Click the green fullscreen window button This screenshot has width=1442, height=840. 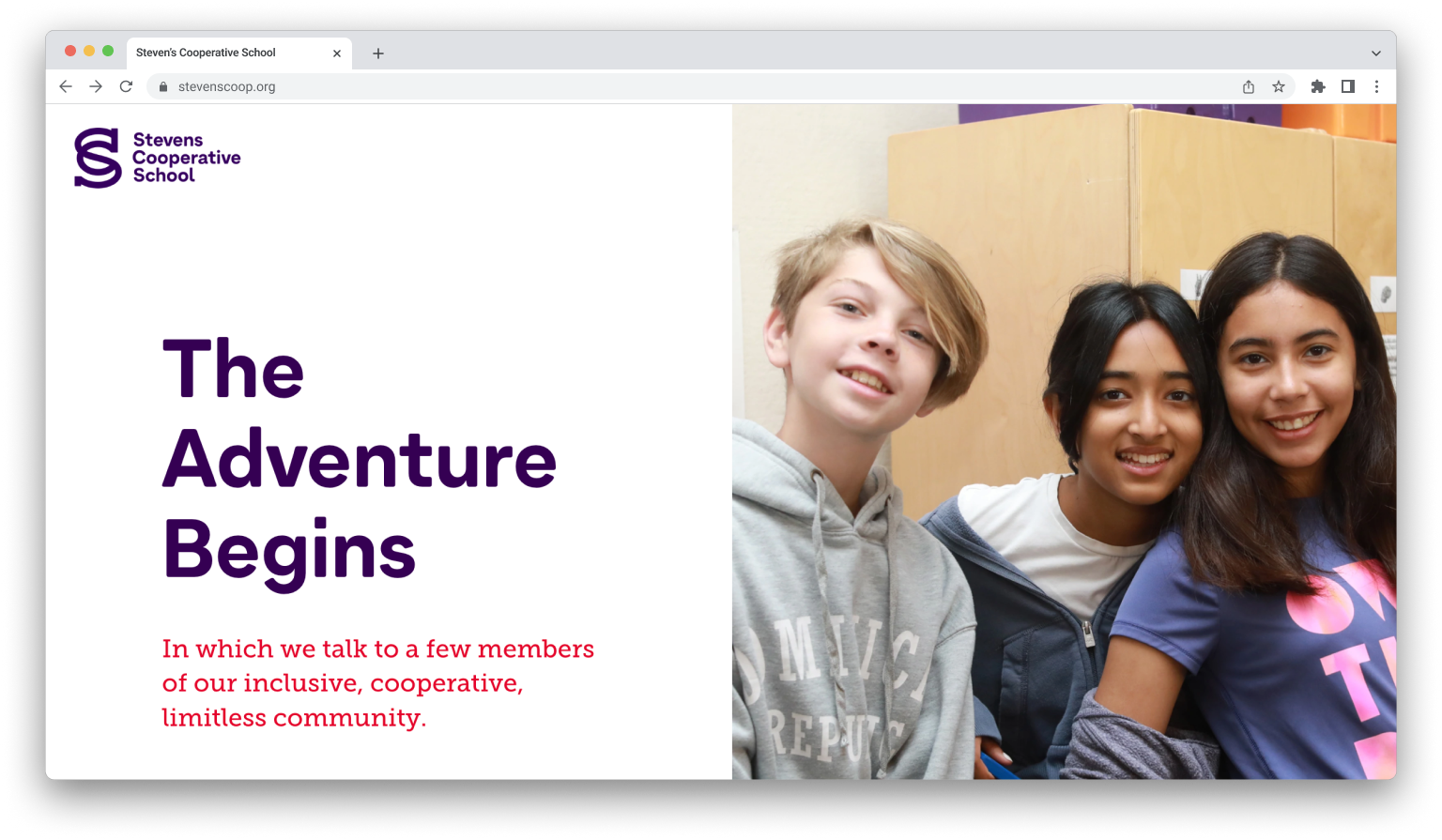108,51
